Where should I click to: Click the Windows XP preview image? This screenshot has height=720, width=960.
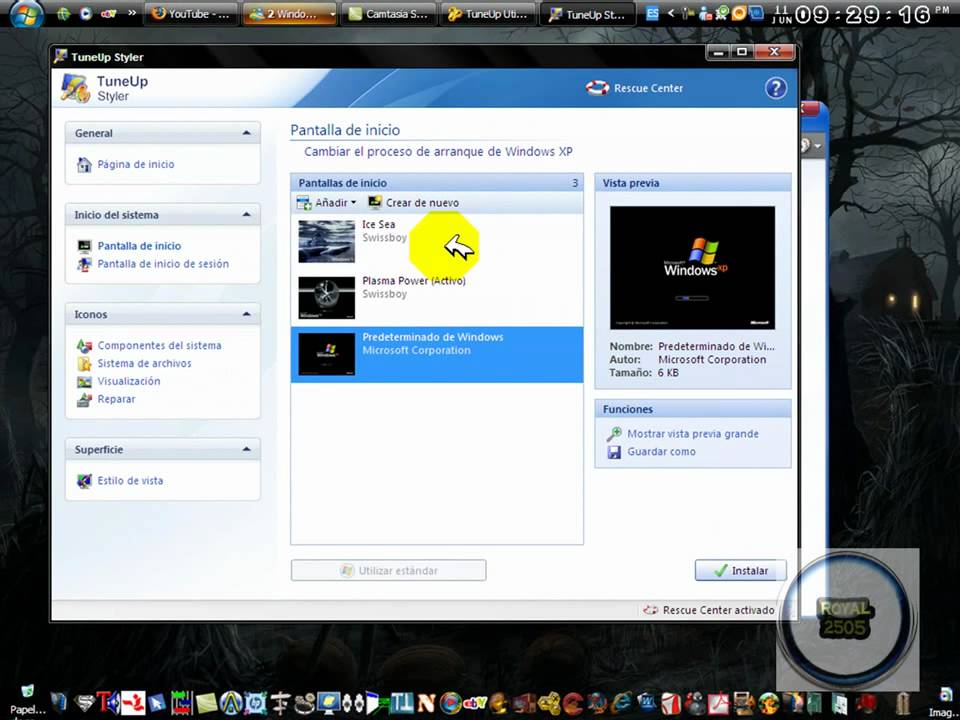click(x=692, y=268)
